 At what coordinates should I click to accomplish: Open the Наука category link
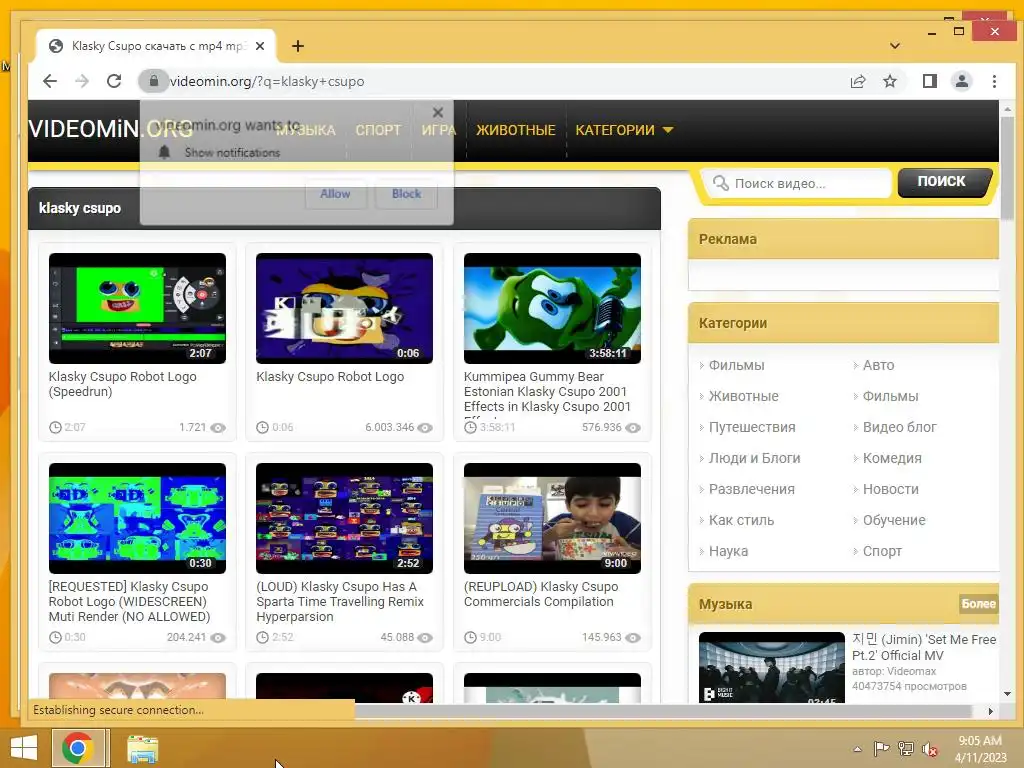click(728, 551)
